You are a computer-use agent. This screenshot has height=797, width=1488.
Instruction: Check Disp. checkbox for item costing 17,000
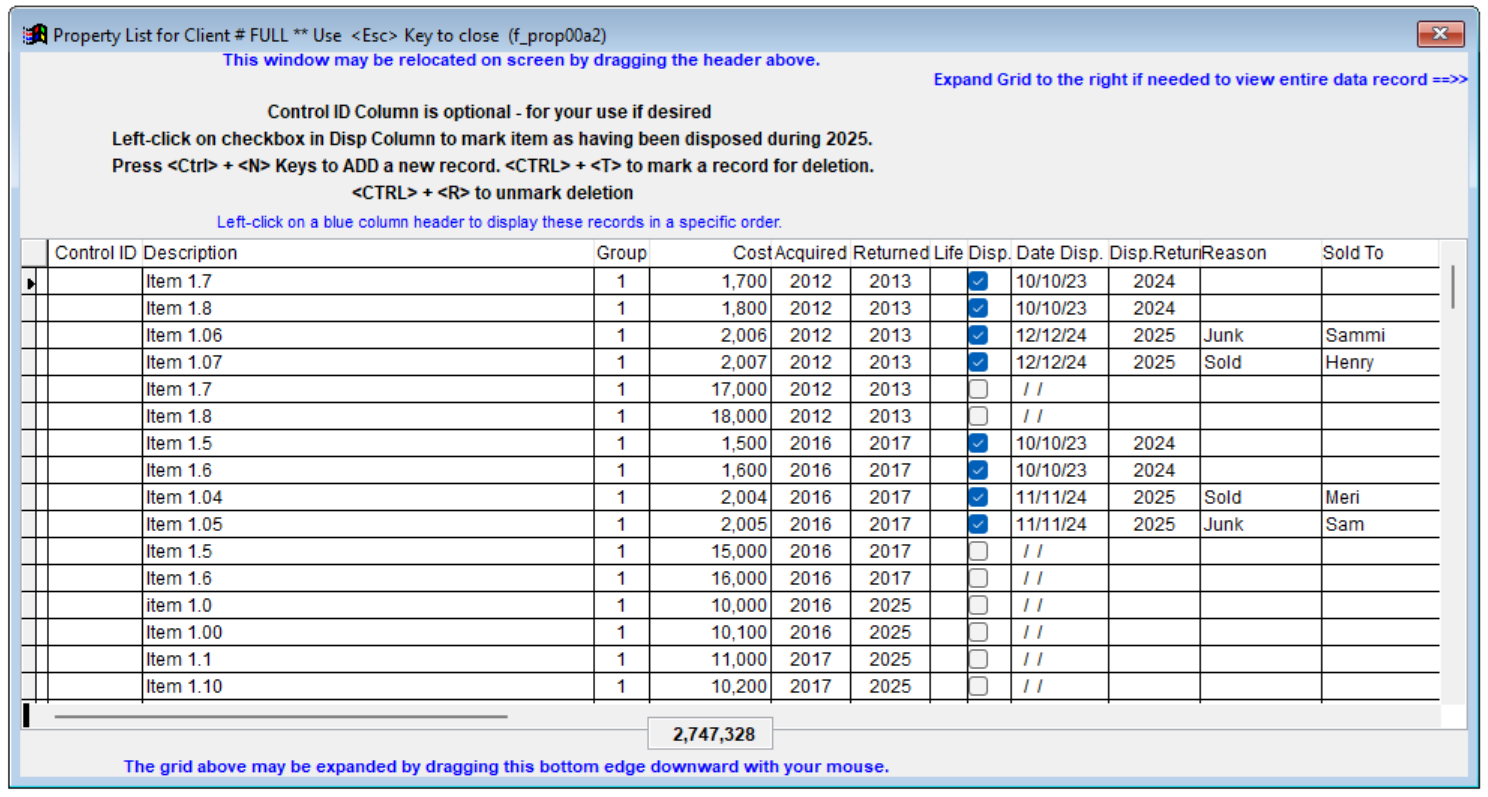tap(978, 389)
